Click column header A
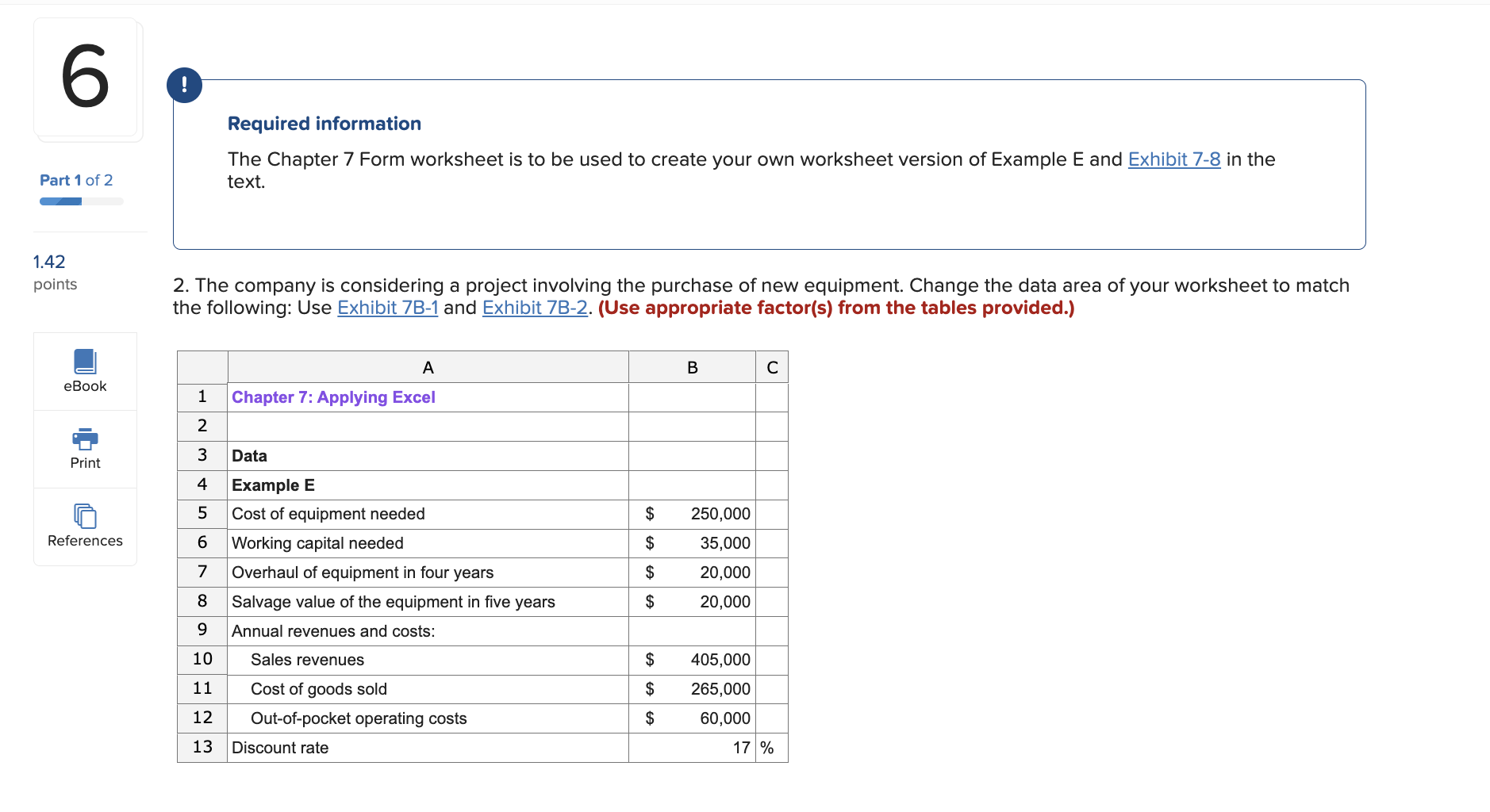 tap(428, 366)
